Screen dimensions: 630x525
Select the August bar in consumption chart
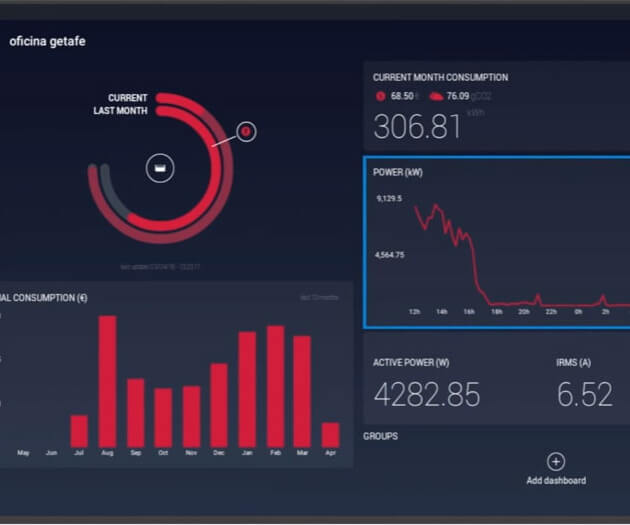pyautogui.click(x=107, y=380)
